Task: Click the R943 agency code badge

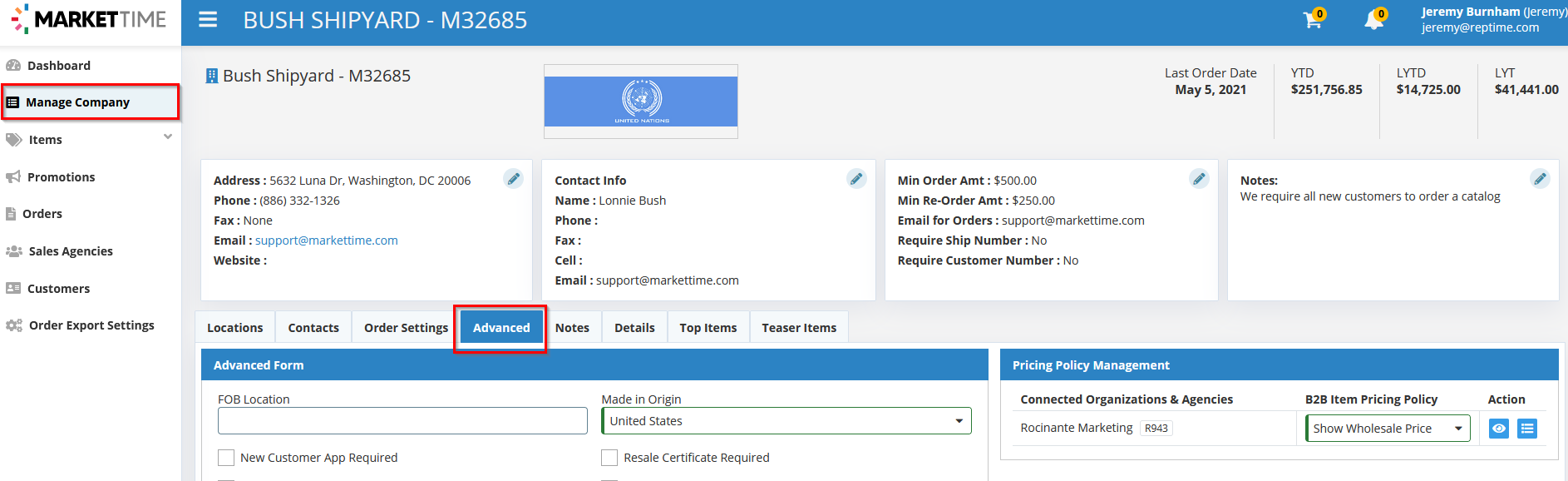Action: (1156, 429)
